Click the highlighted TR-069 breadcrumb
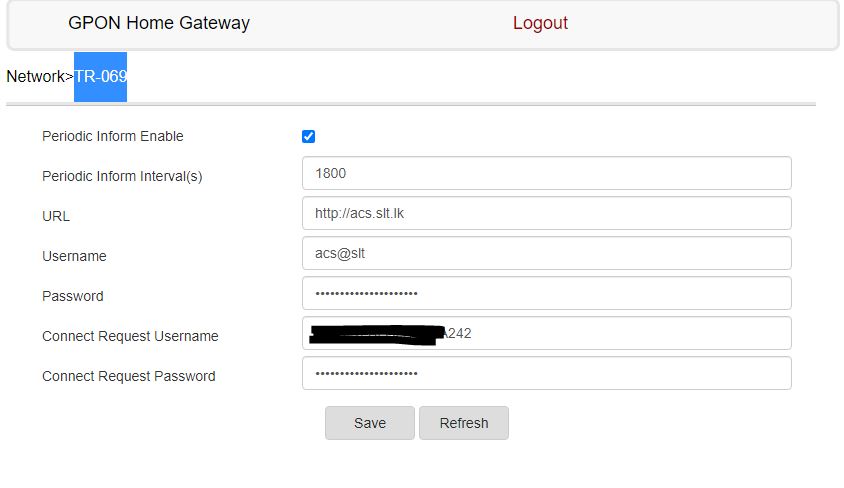 coord(100,76)
